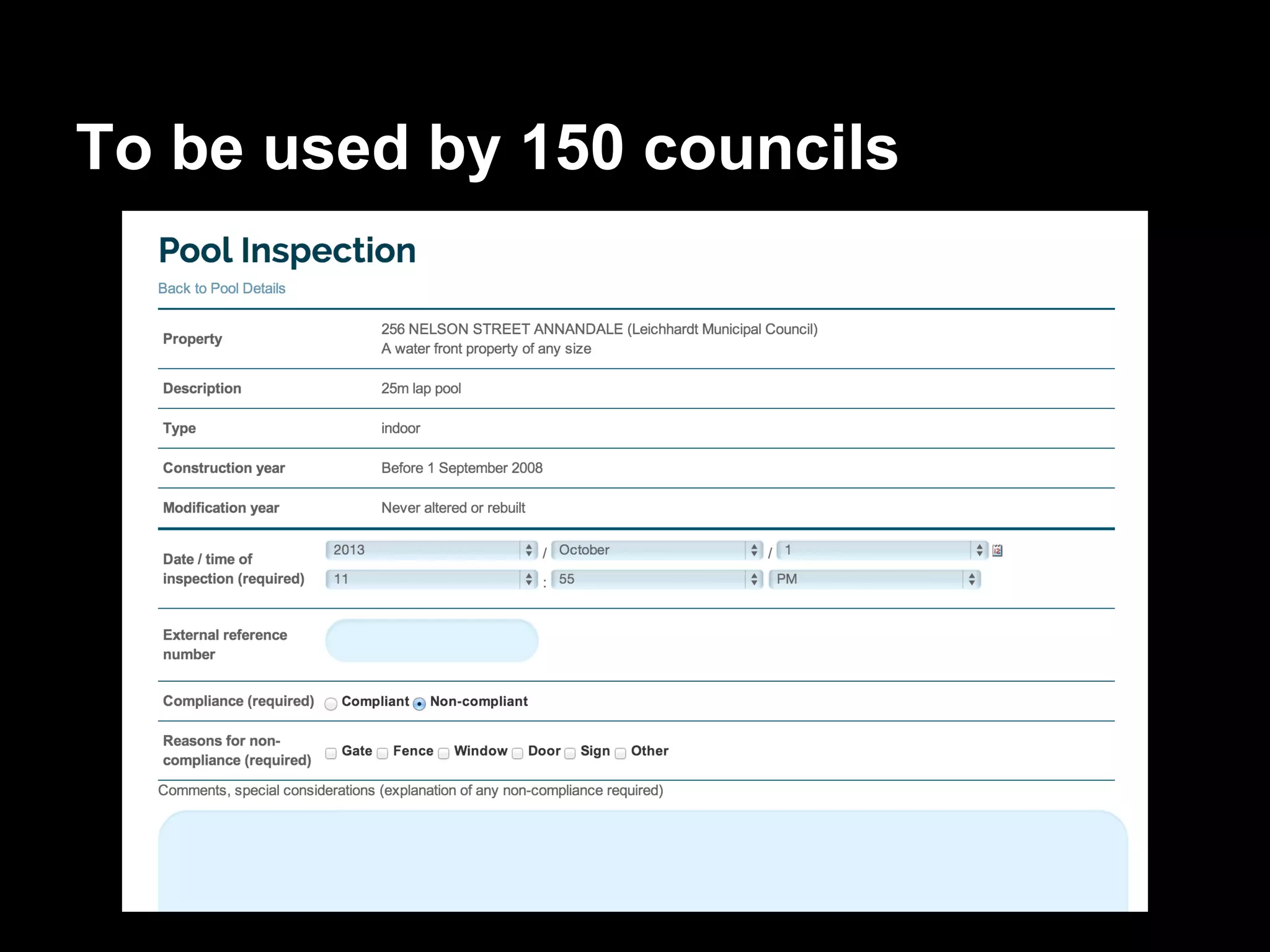Screen dimensions: 1270x952
Task: Select the Compliance (required) label
Action: point(239,701)
